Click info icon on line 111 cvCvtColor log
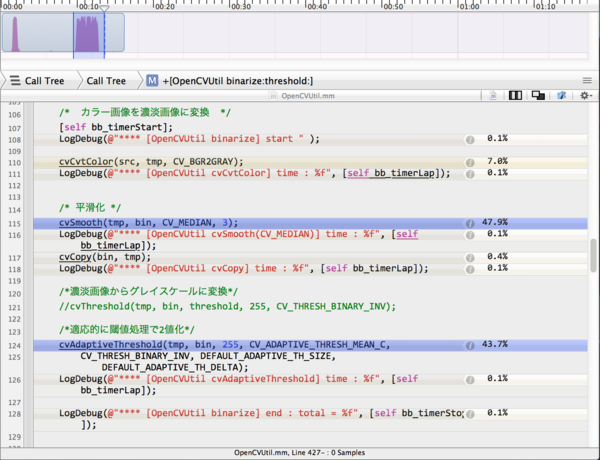The image size is (600, 460). [470, 174]
